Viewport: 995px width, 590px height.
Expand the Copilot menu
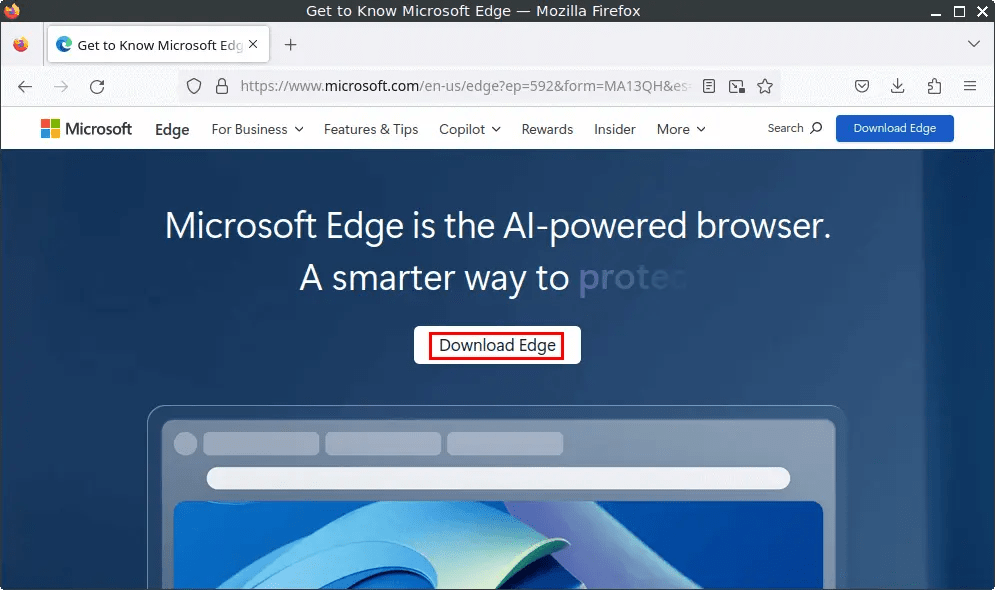(470, 129)
